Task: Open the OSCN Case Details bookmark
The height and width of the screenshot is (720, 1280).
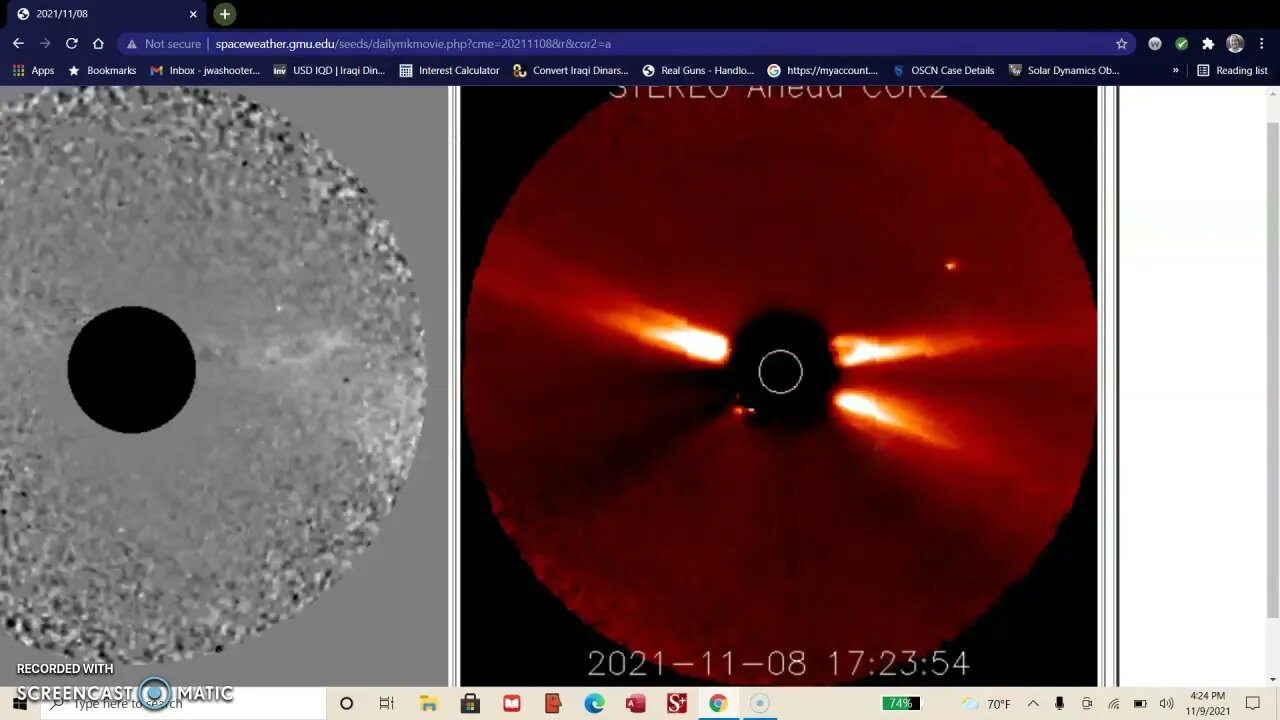Action: (943, 71)
